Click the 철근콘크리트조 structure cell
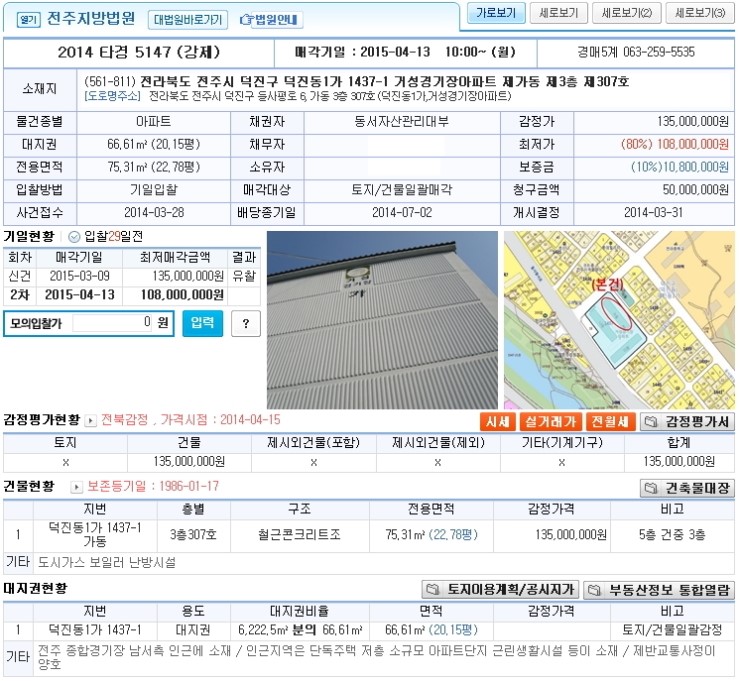This screenshot has width=740, height=681. pos(299,535)
